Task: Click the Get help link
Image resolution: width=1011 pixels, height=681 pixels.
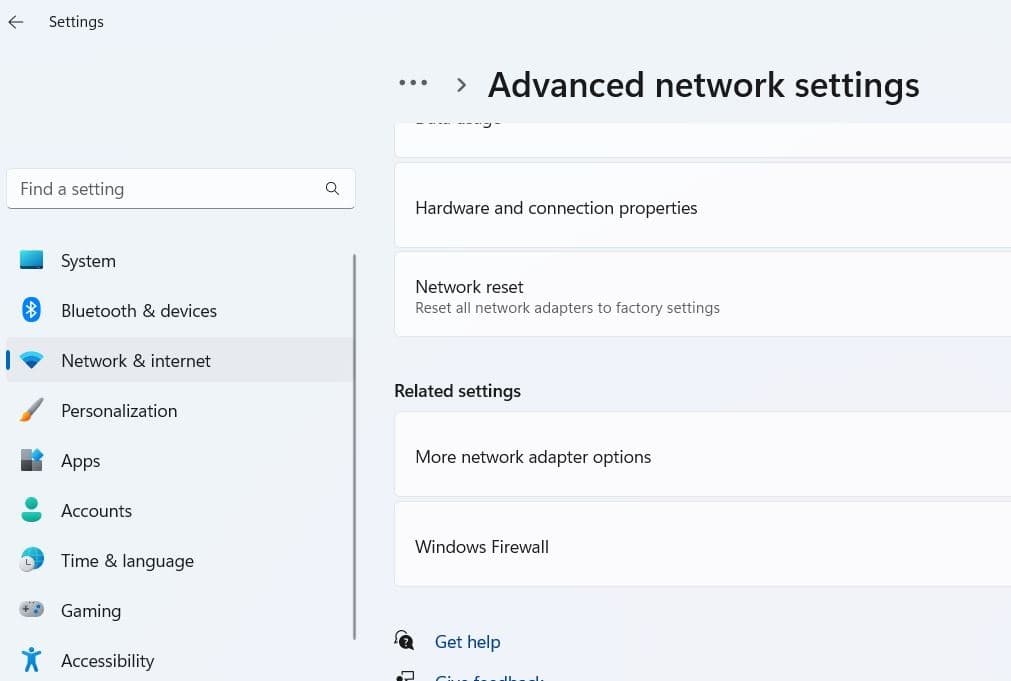Action: click(467, 642)
